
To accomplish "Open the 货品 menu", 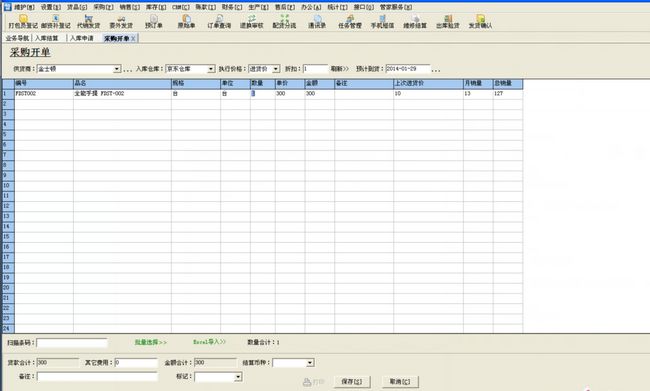I will pos(77,7).
